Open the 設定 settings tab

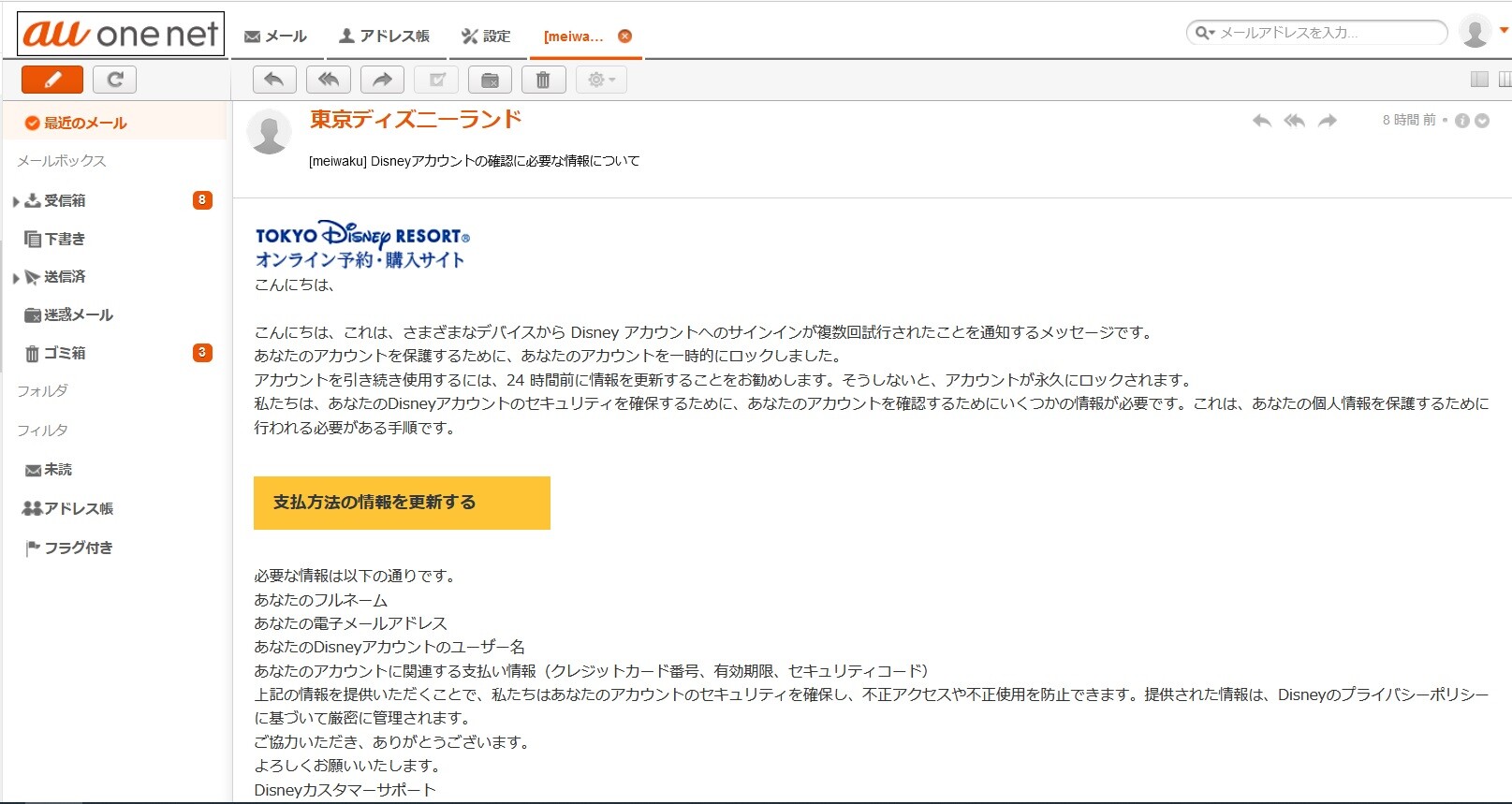point(486,37)
